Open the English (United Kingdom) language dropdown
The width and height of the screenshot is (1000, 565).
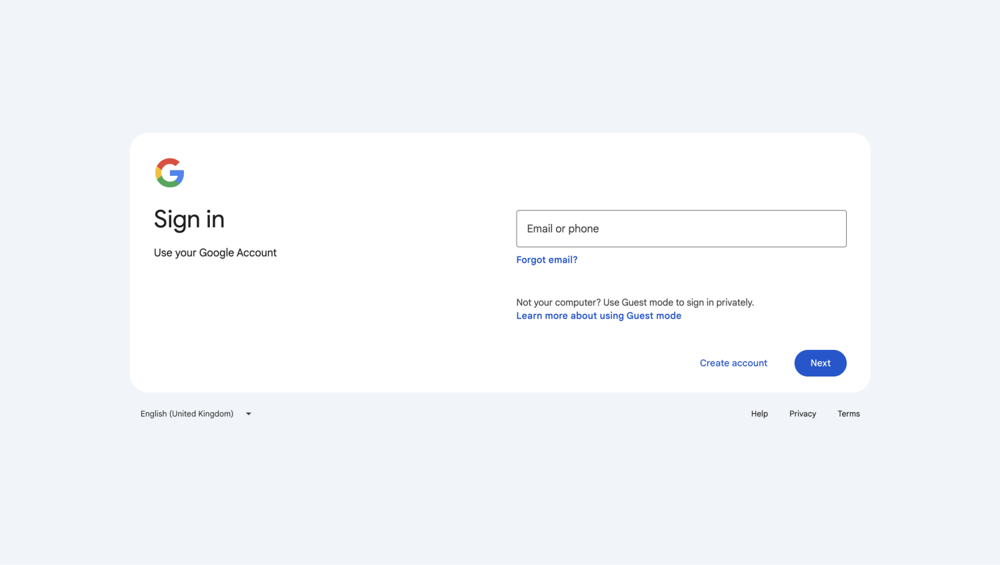(196, 414)
